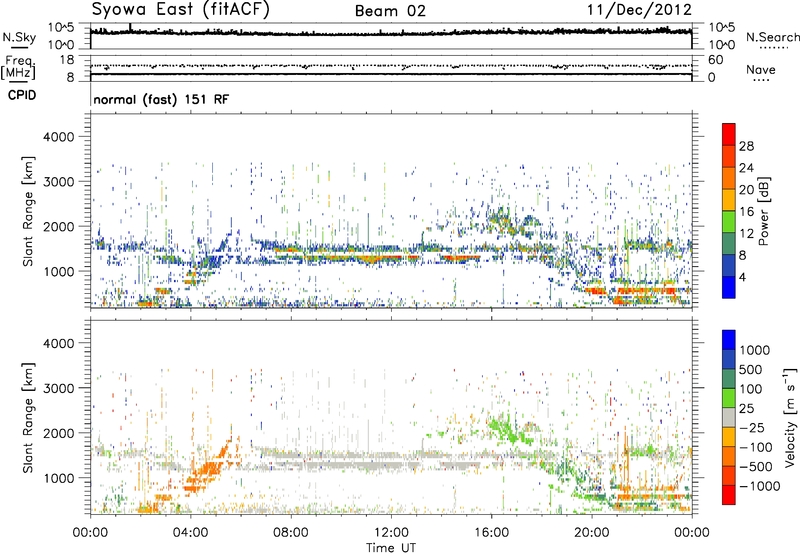Select the '28' power colorbar label
Screen dimensions: 800x554
[x=746, y=146]
